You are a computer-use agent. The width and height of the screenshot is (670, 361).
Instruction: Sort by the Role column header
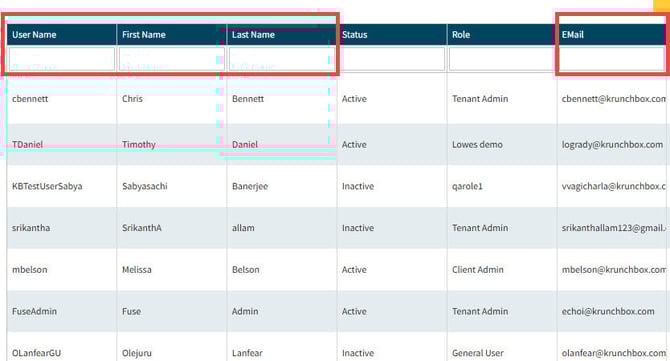point(461,35)
